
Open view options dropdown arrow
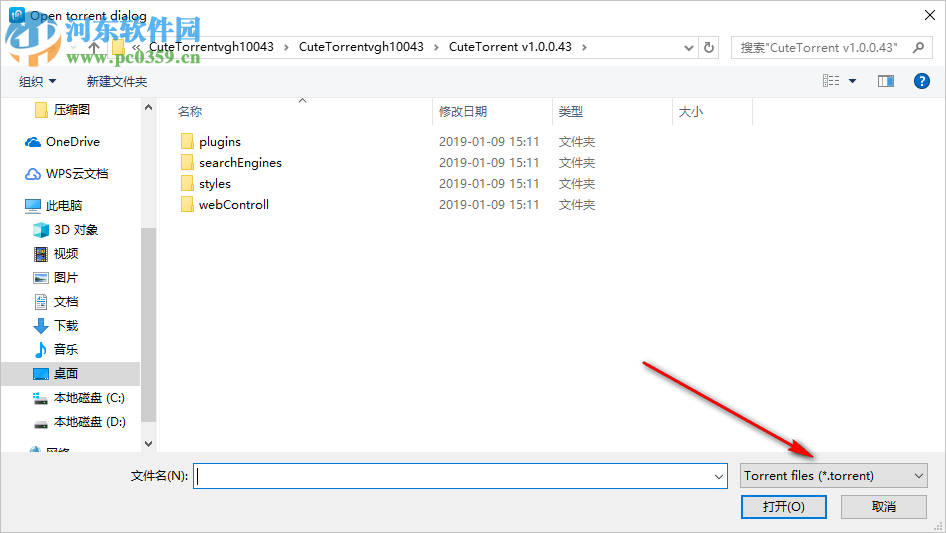pos(852,81)
